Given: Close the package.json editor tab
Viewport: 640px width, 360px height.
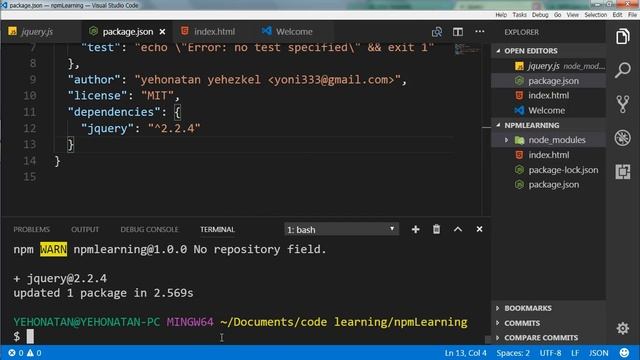Looking at the screenshot, I should (162, 32).
